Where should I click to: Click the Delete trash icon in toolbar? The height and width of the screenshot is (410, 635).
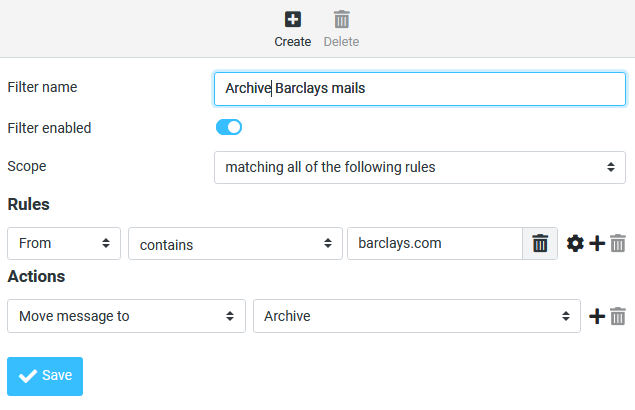[x=341, y=19]
